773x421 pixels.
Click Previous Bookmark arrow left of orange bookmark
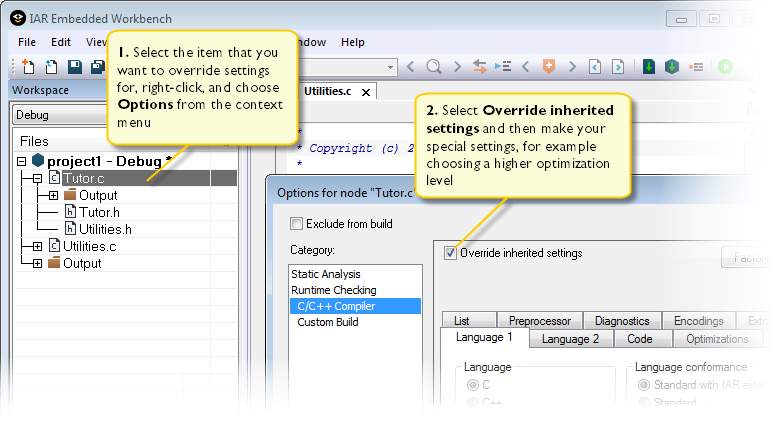coord(526,66)
